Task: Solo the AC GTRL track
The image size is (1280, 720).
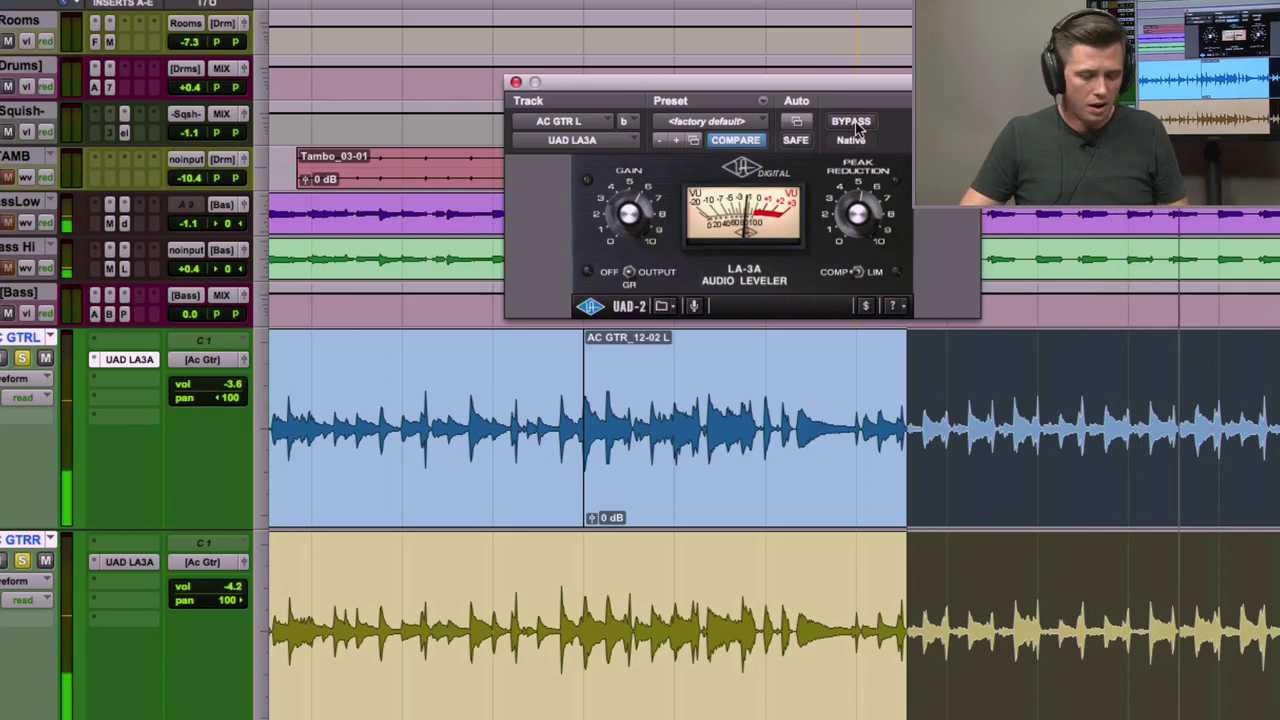Action: pos(22,358)
